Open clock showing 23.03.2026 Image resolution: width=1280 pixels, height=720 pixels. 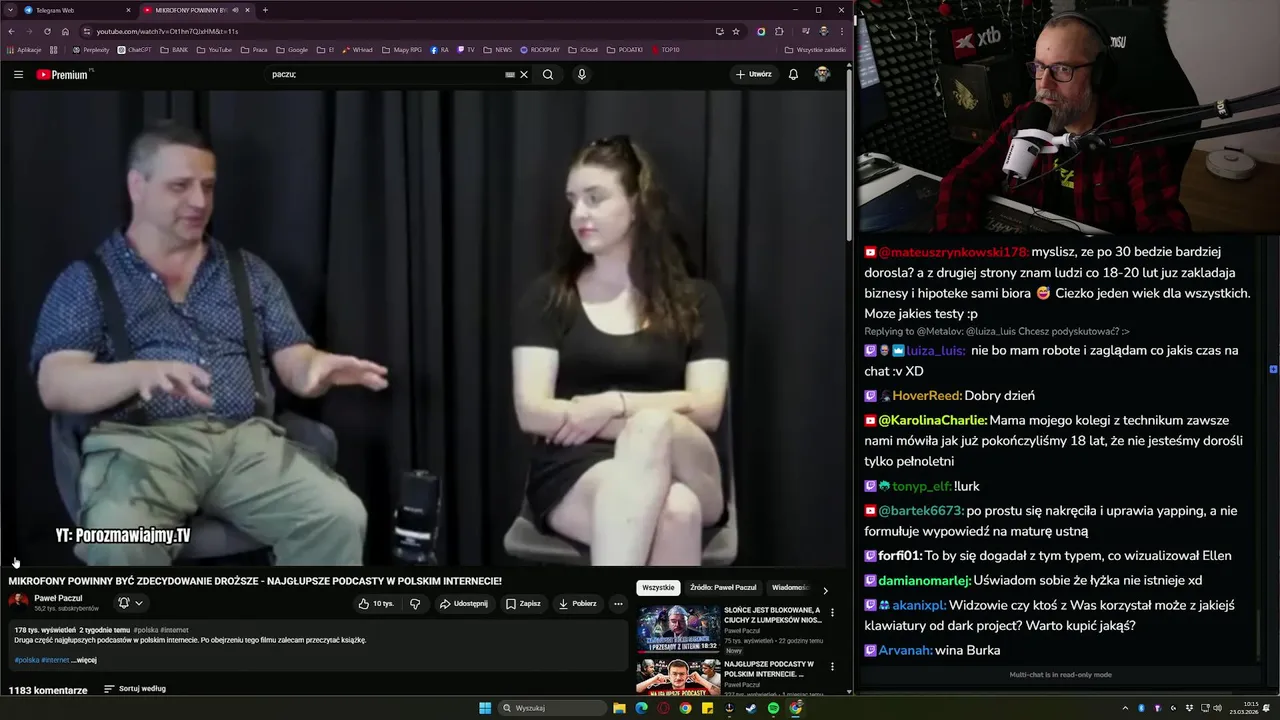pos(1244,708)
